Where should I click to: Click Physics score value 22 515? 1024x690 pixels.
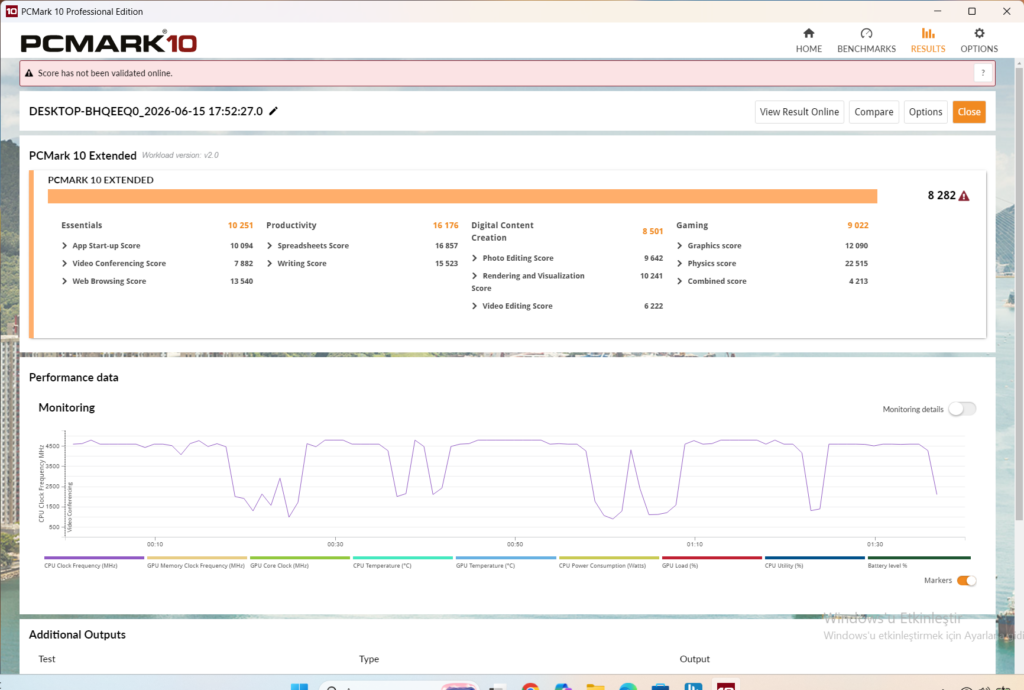coord(856,263)
